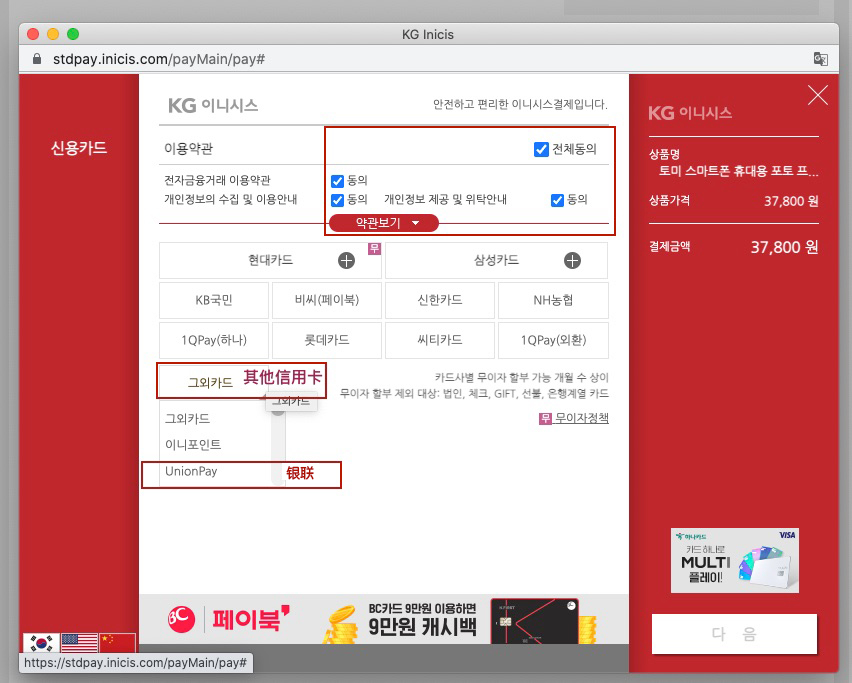This screenshot has width=852, height=683.
Task: Click the 상품명 label
Action: (665, 154)
